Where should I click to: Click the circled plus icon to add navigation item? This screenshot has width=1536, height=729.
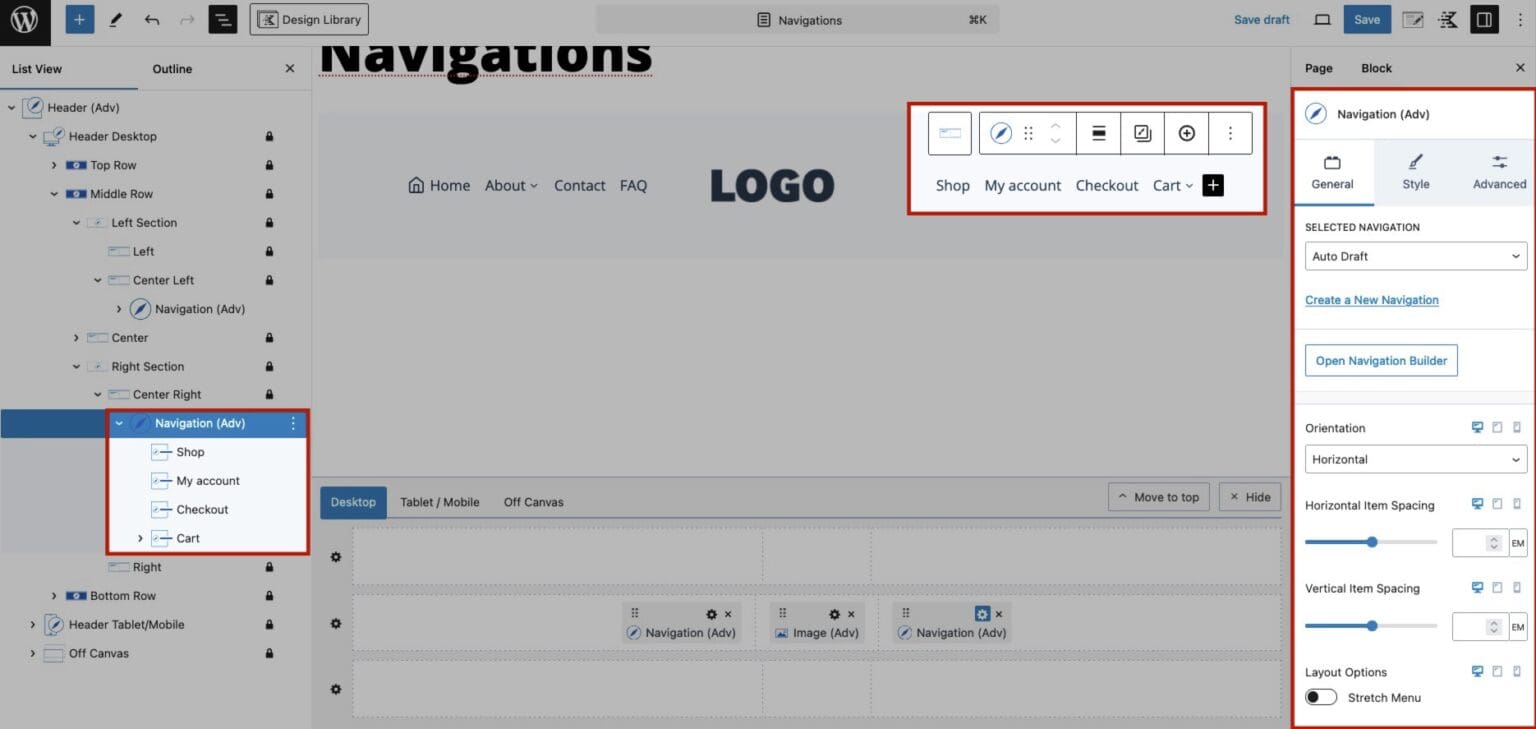point(1186,131)
